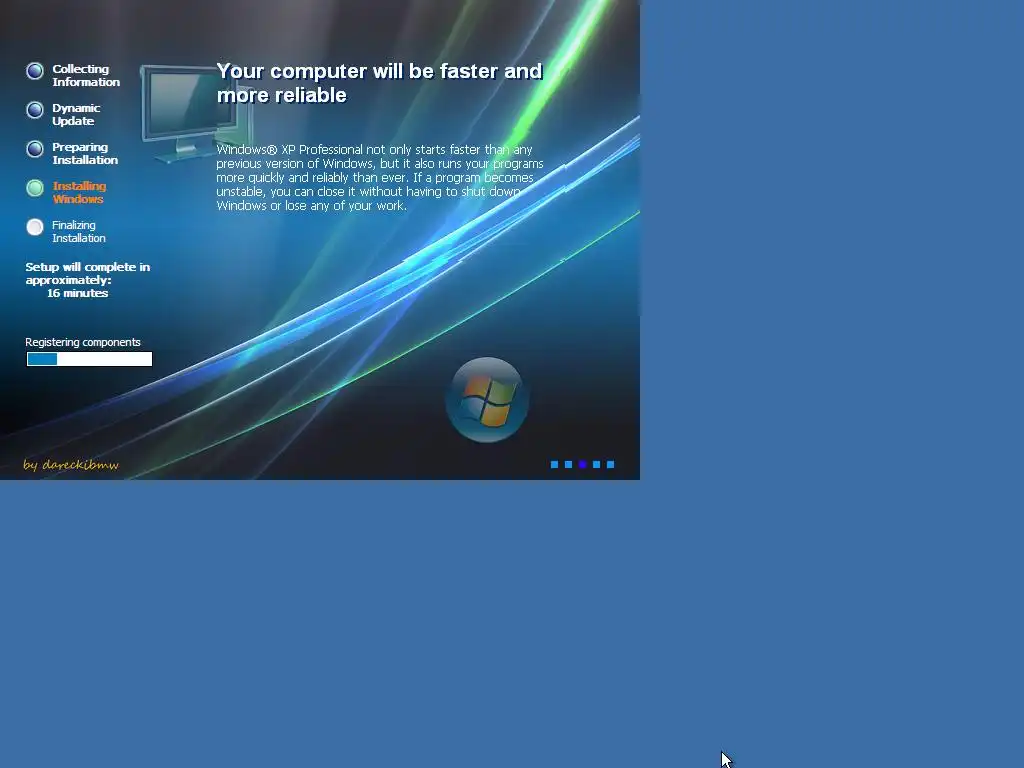1024x768 pixels.
Task: Click the dark blue middle progress dot
Action: 583,464
